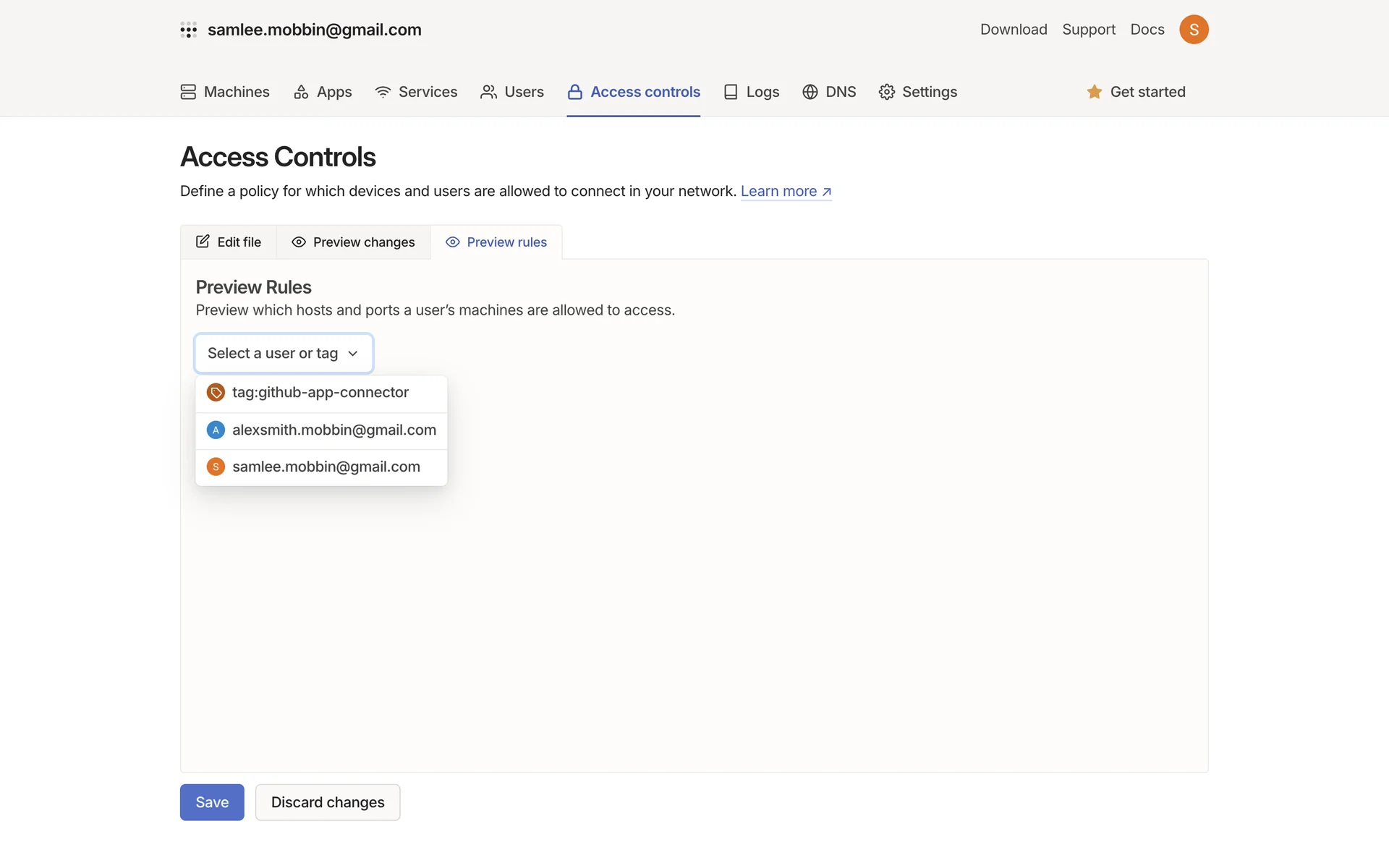The height and width of the screenshot is (868, 1389).
Task: Open the orange S profile avatar
Action: (1194, 30)
